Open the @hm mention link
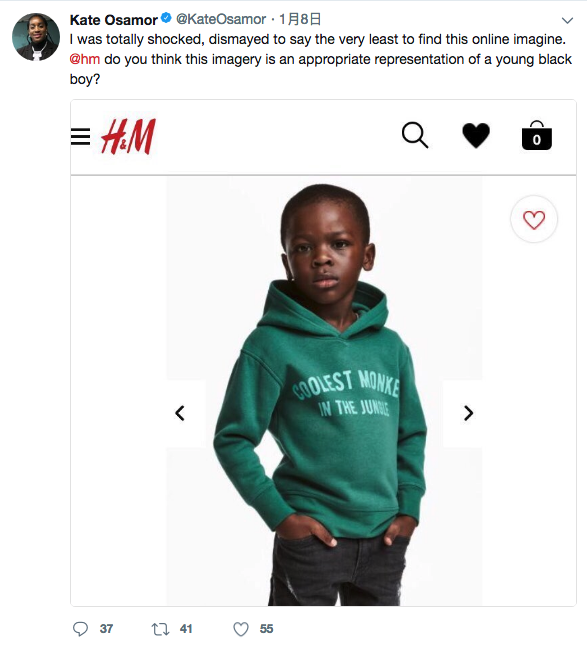Image resolution: width=587 pixels, height=647 pixels. click(x=85, y=59)
